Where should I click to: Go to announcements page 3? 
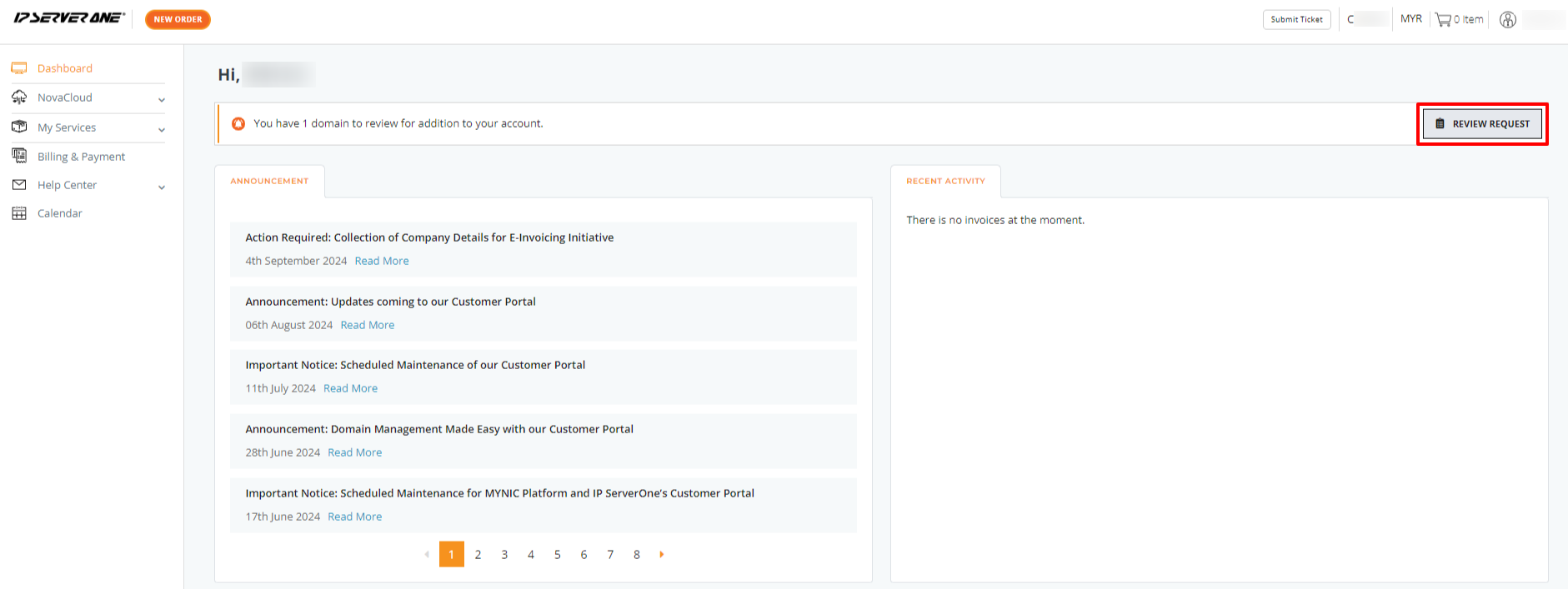[x=504, y=554]
